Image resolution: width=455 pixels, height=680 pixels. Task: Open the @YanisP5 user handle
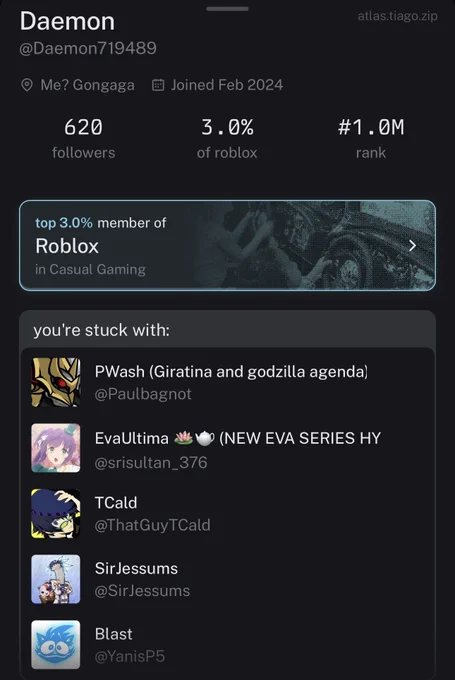tap(130, 656)
